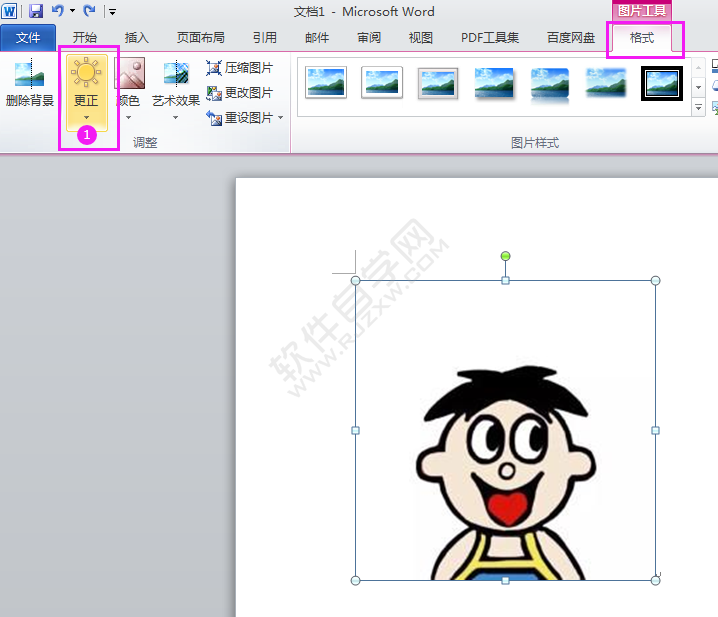This screenshot has width=718, height=617.
Task: Click the Word application icon in title bar
Action: [x=9, y=11]
